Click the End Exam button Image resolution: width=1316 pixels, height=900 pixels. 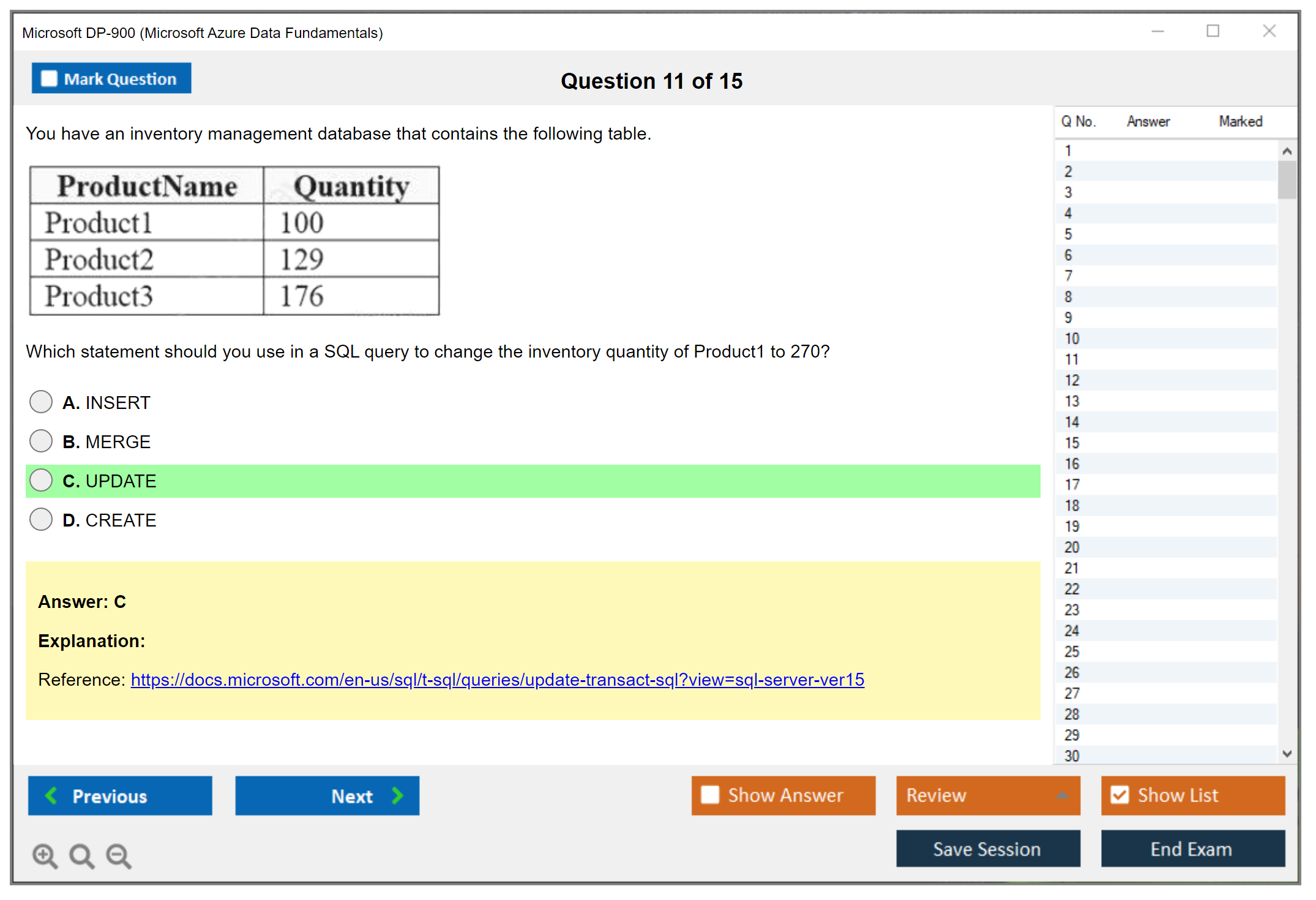tap(1192, 849)
